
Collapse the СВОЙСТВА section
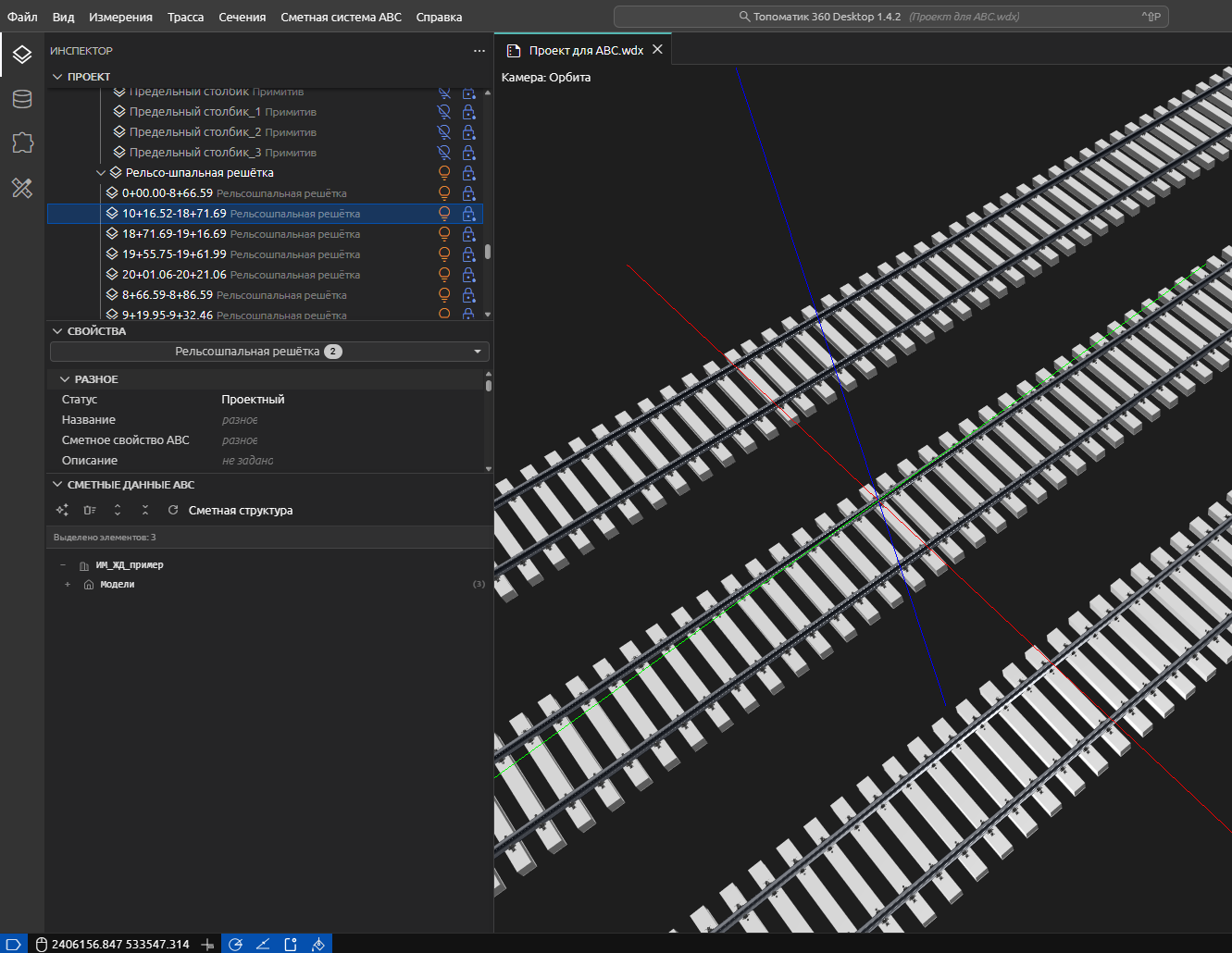[57, 331]
